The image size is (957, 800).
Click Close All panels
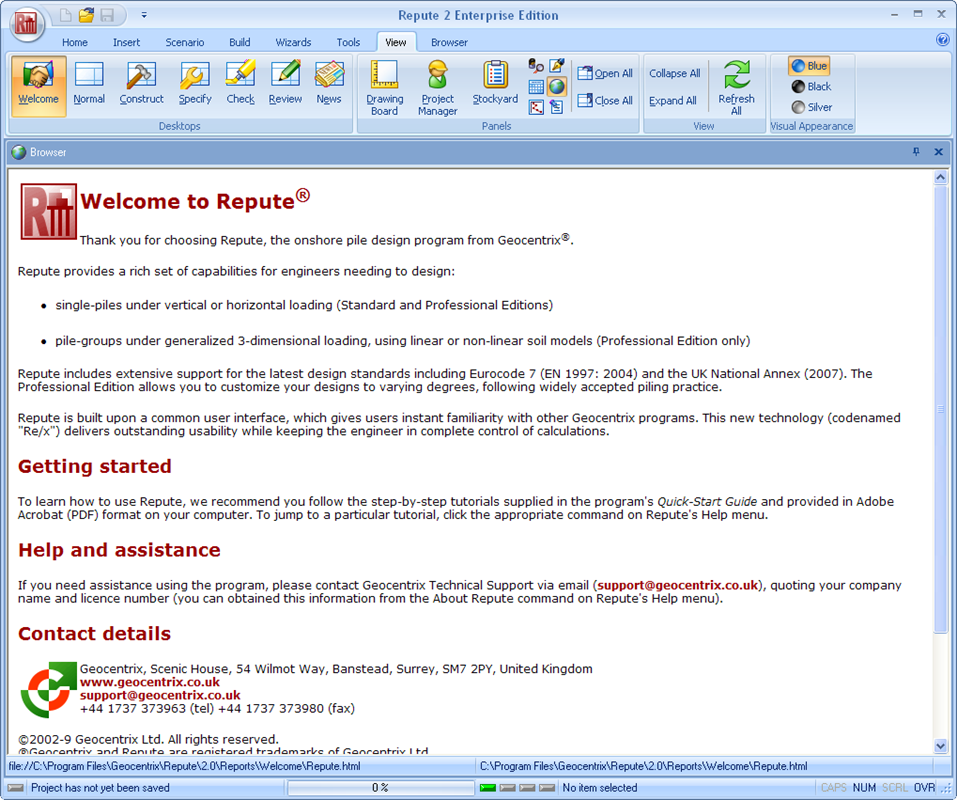pos(605,101)
